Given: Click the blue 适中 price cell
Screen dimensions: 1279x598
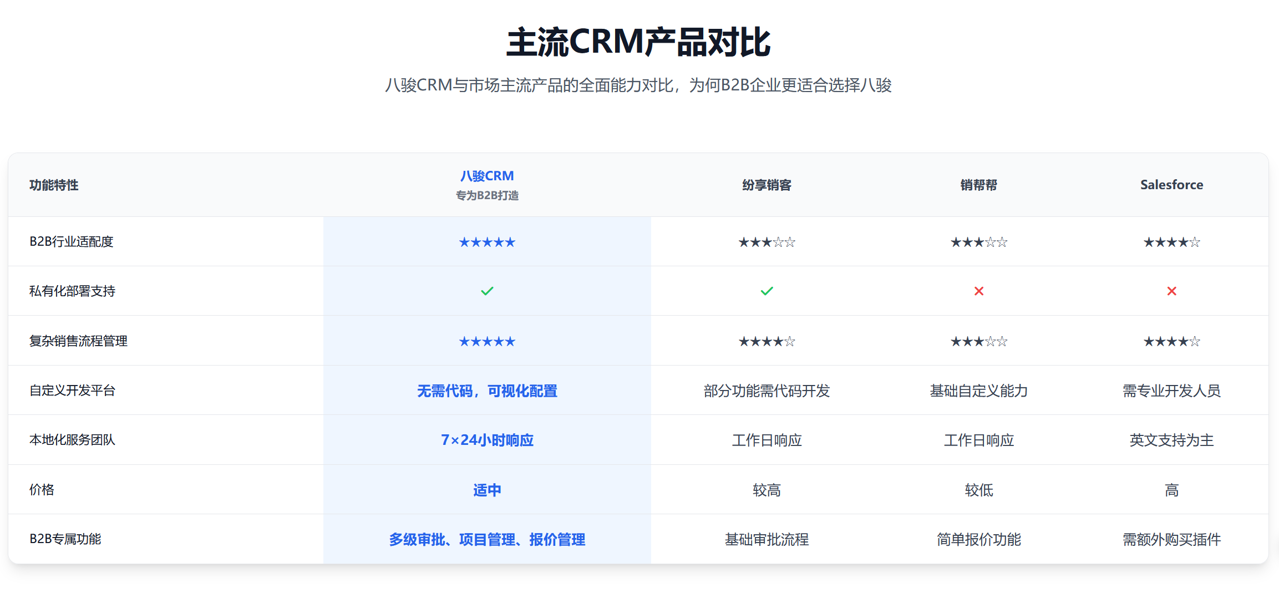Looking at the screenshot, I should tap(487, 490).
